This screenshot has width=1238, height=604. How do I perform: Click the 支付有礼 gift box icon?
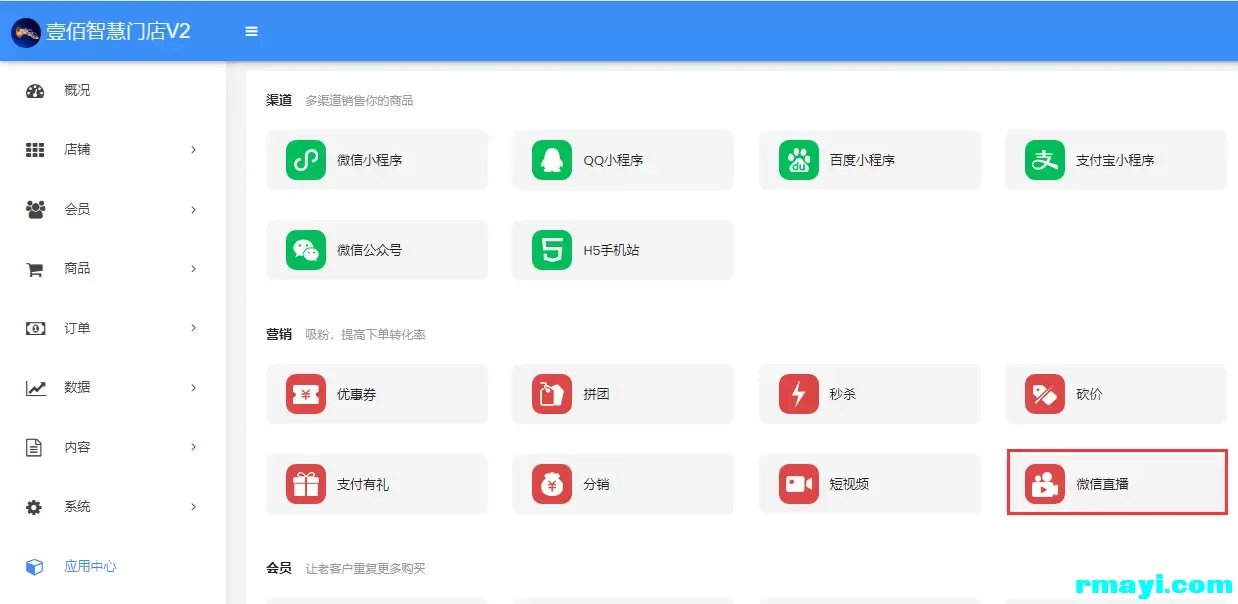click(x=306, y=484)
